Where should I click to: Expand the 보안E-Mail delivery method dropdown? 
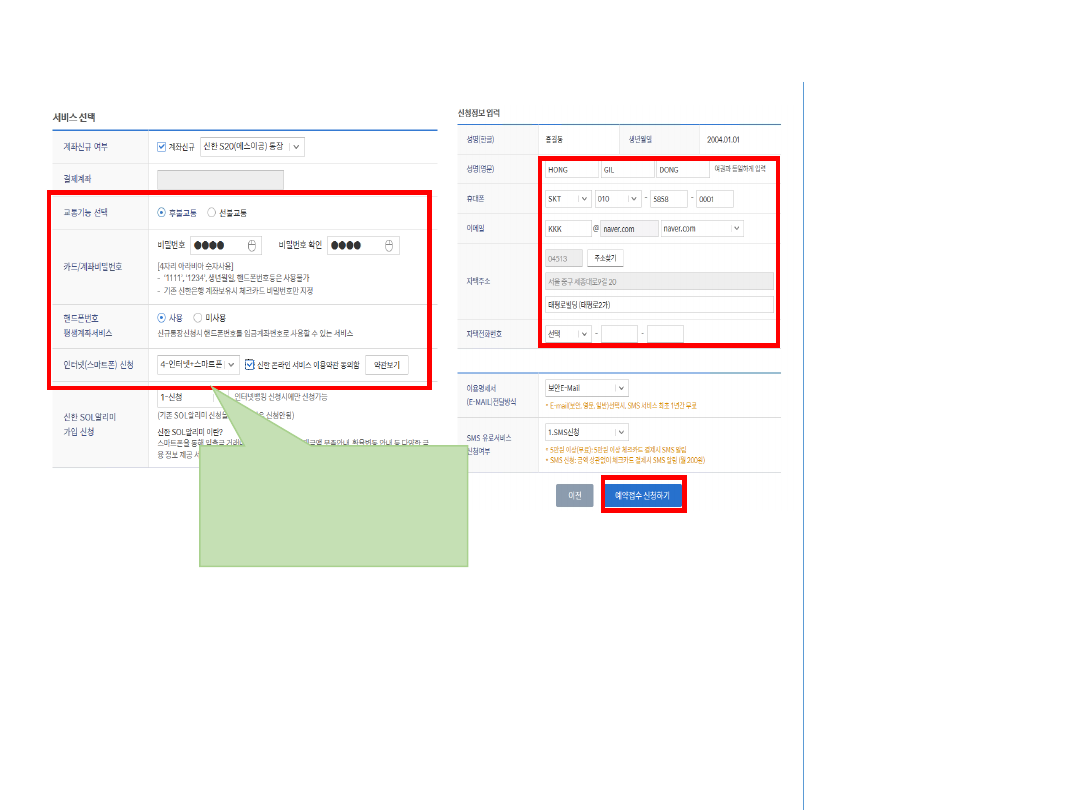tap(621, 388)
